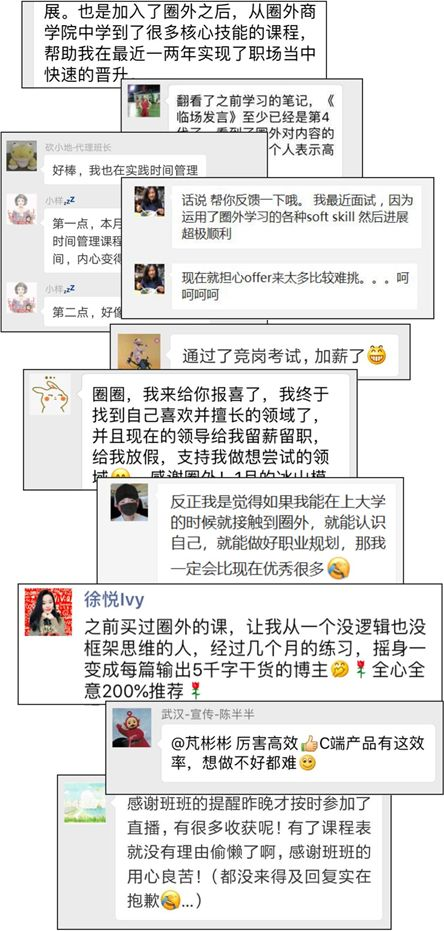Click the avatar beside 现在就担心offer message
The image size is (444, 931).
pos(149,278)
